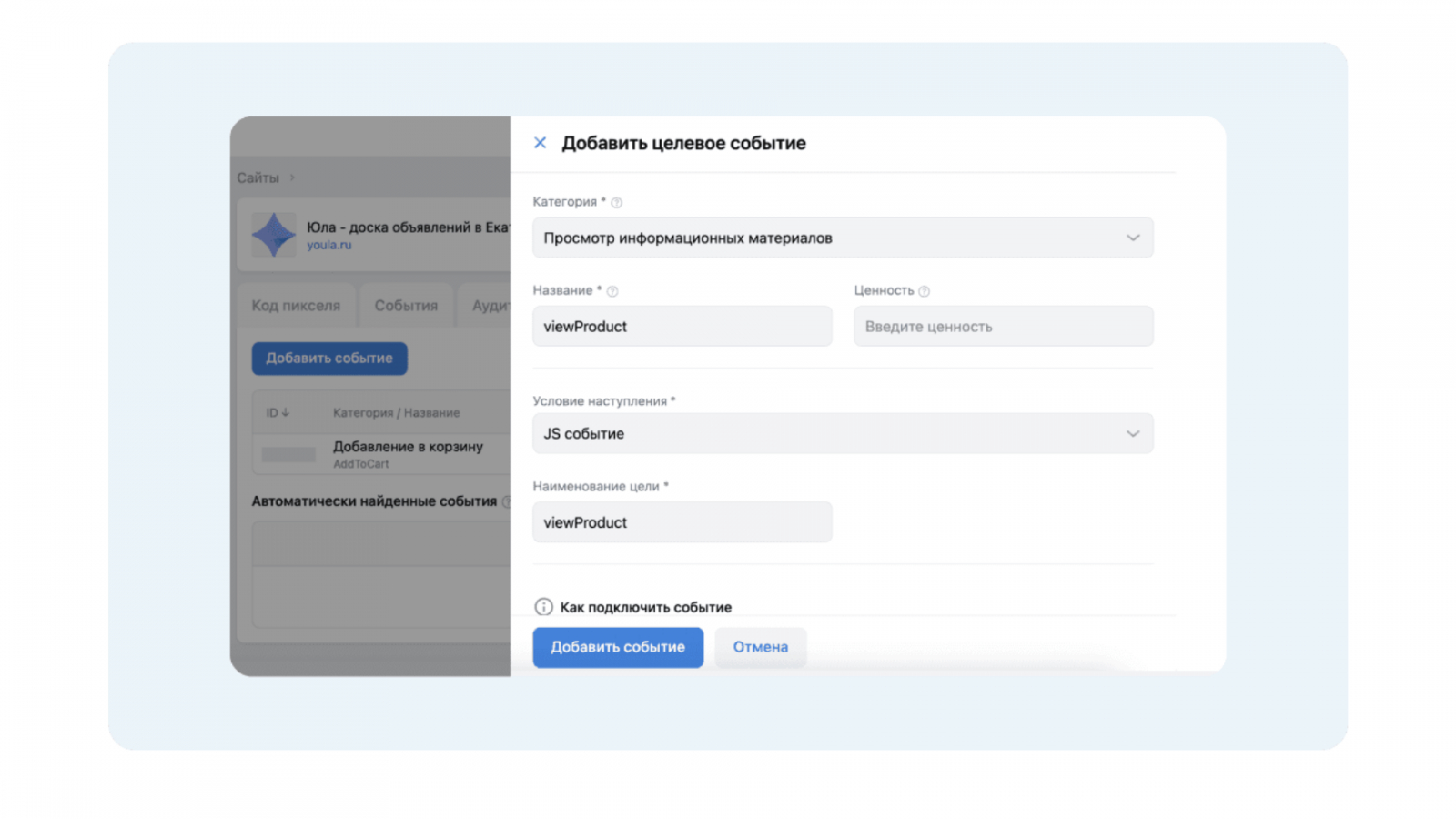Switch to the Код пикселя tab
This screenshot has width=1456, height=819.
point(296,306)
